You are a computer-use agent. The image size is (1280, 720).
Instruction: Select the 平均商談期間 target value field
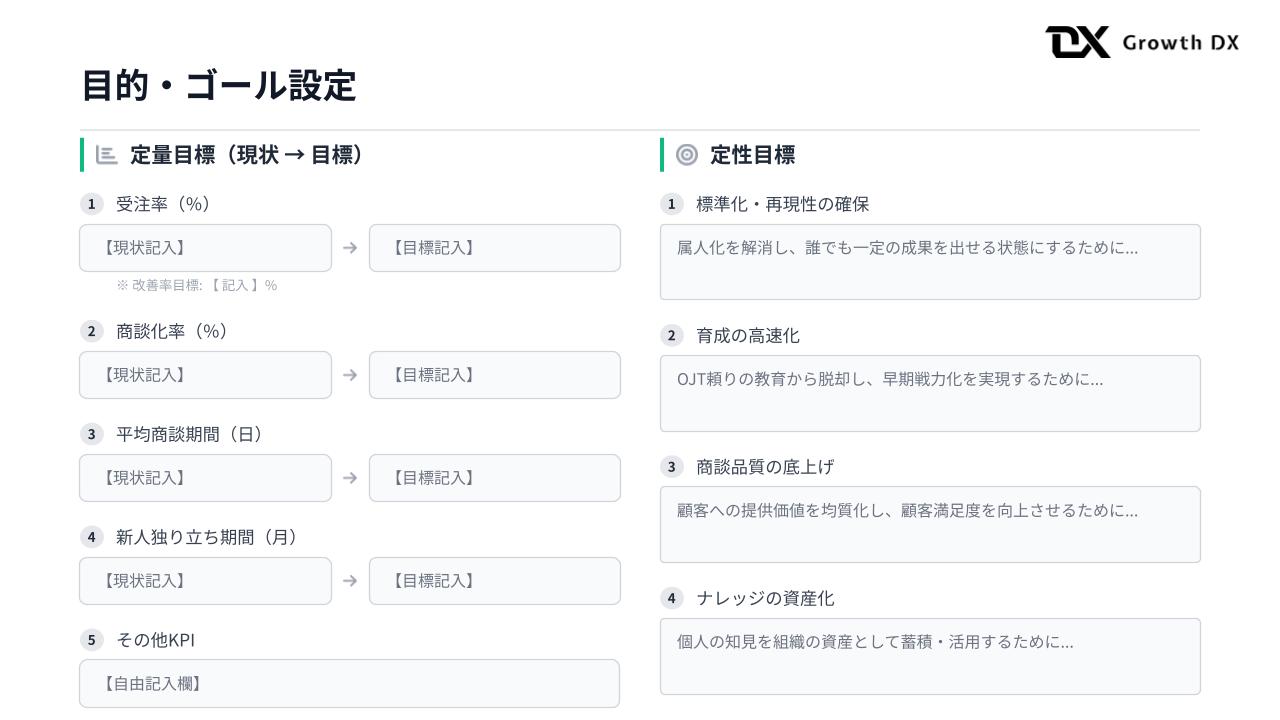[494, 478]
